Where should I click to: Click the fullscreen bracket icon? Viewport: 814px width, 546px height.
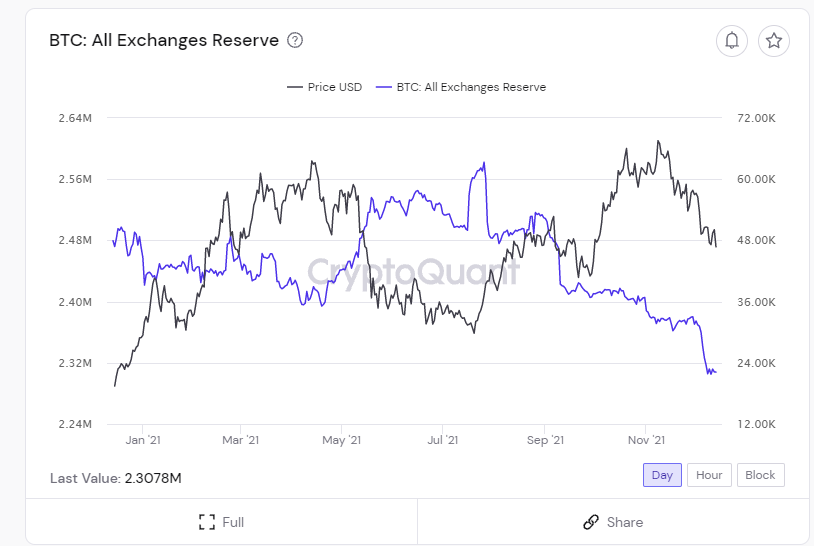click(207, 522)
